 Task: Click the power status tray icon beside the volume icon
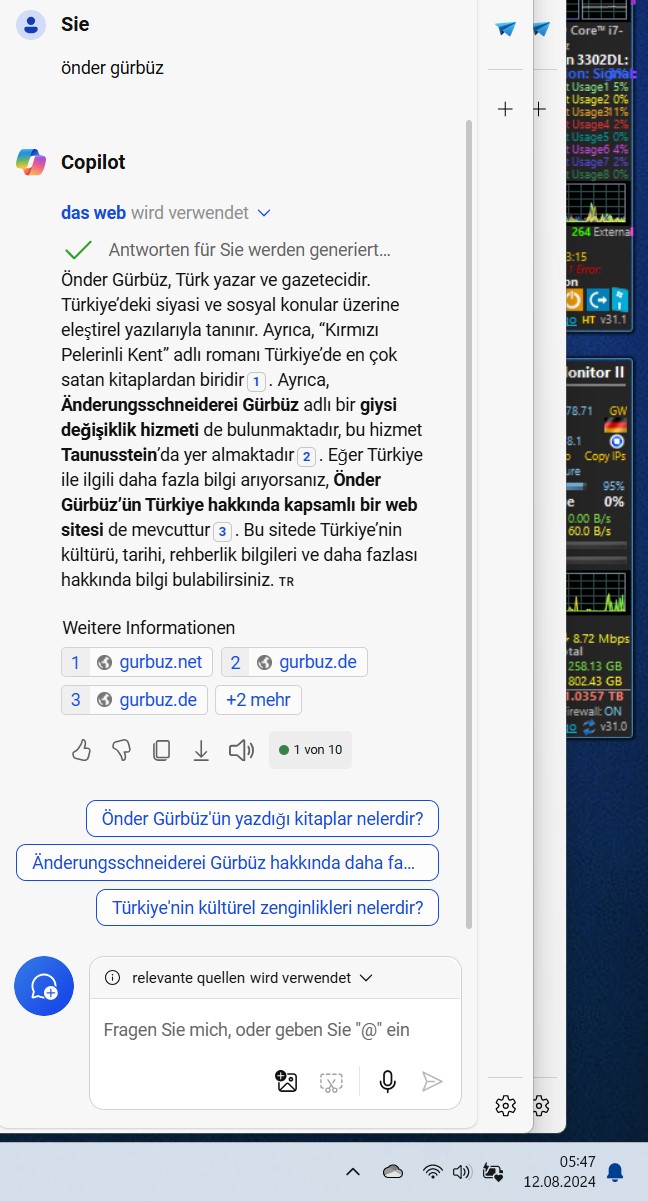click(492, 1171)
